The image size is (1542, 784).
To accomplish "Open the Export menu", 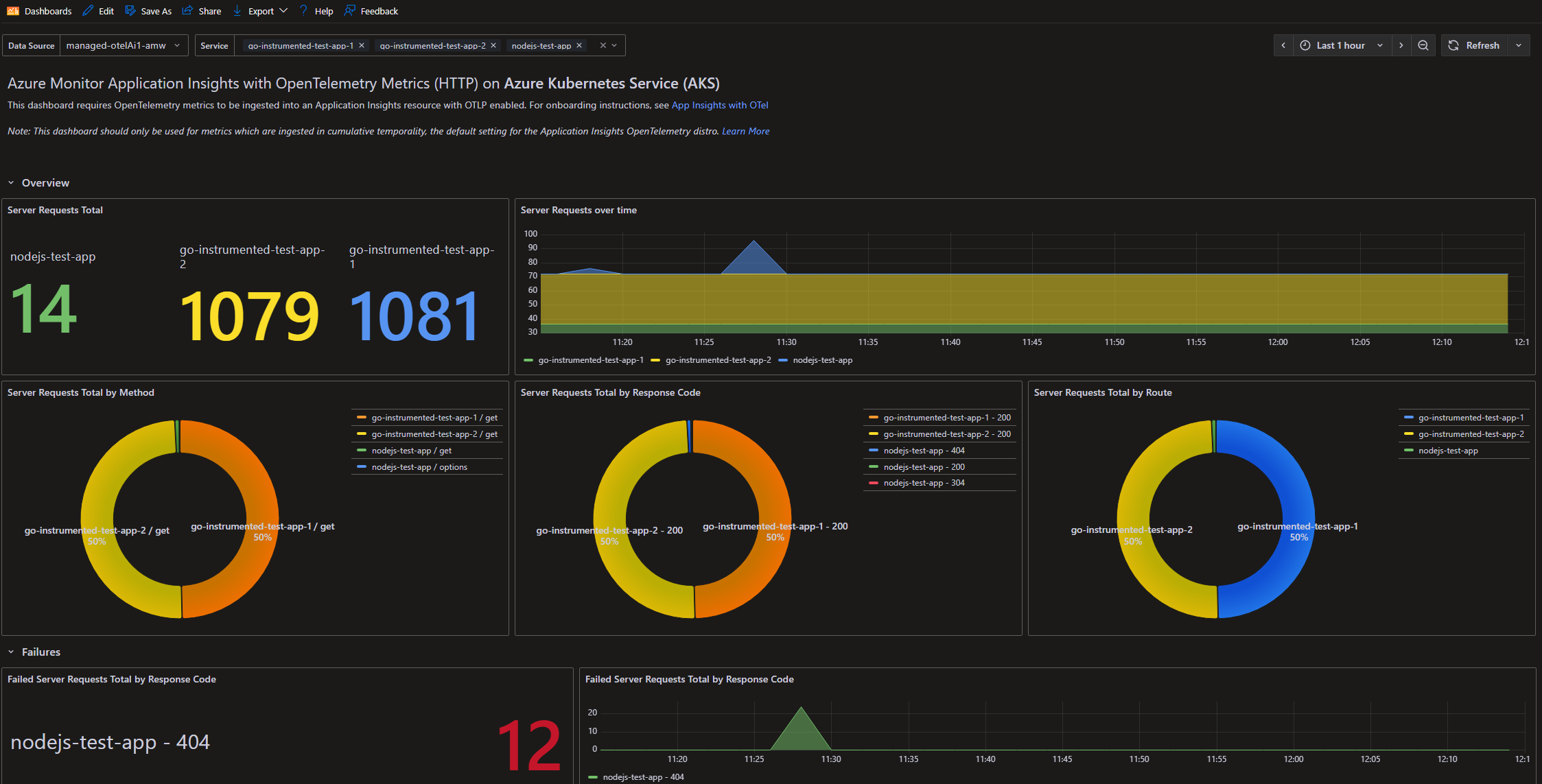I will click(x=260, y=11).
